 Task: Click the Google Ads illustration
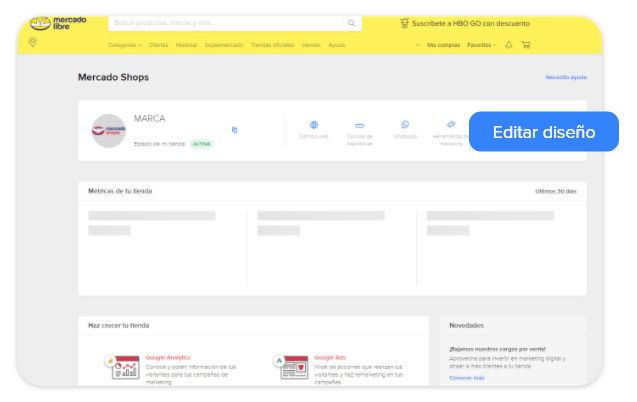point(291,367)
